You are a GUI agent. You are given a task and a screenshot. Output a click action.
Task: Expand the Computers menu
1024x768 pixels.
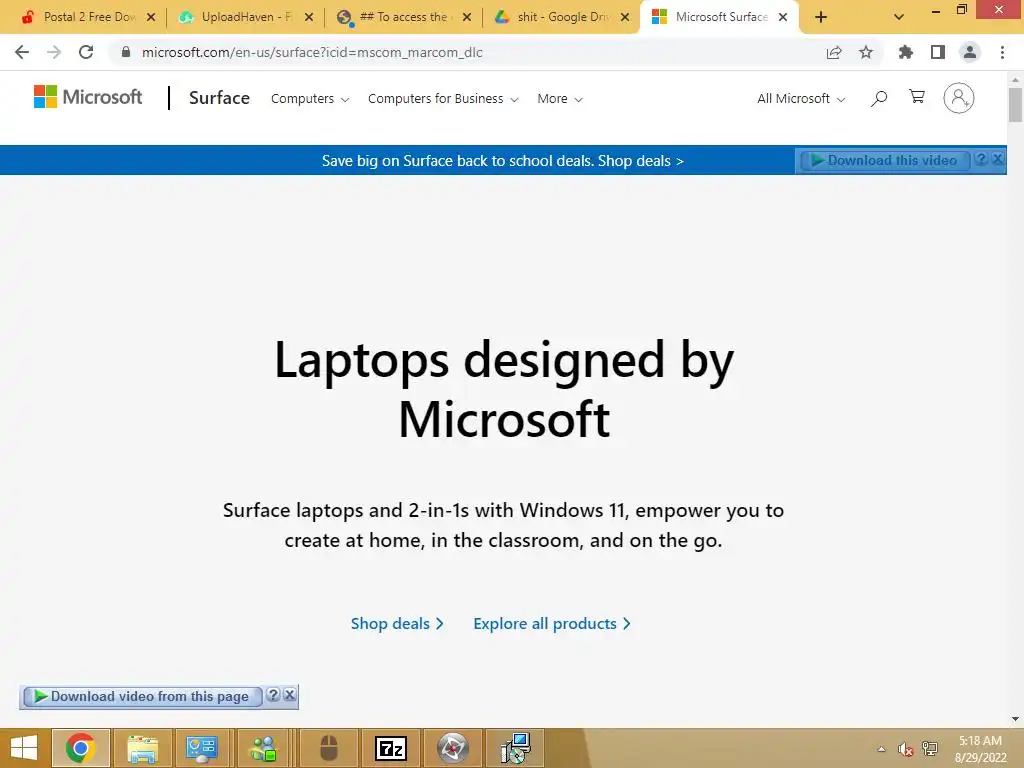(x=310, y=99)
